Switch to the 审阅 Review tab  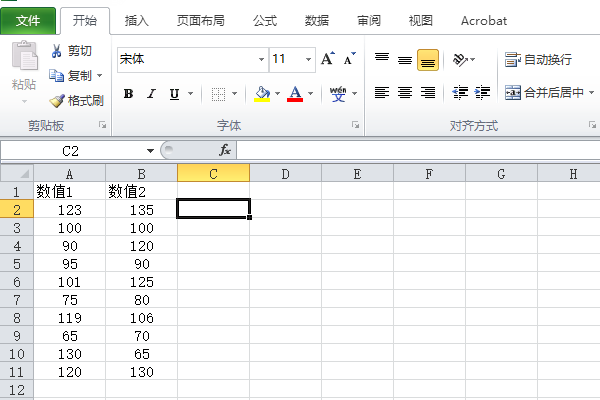pos(369,21)
